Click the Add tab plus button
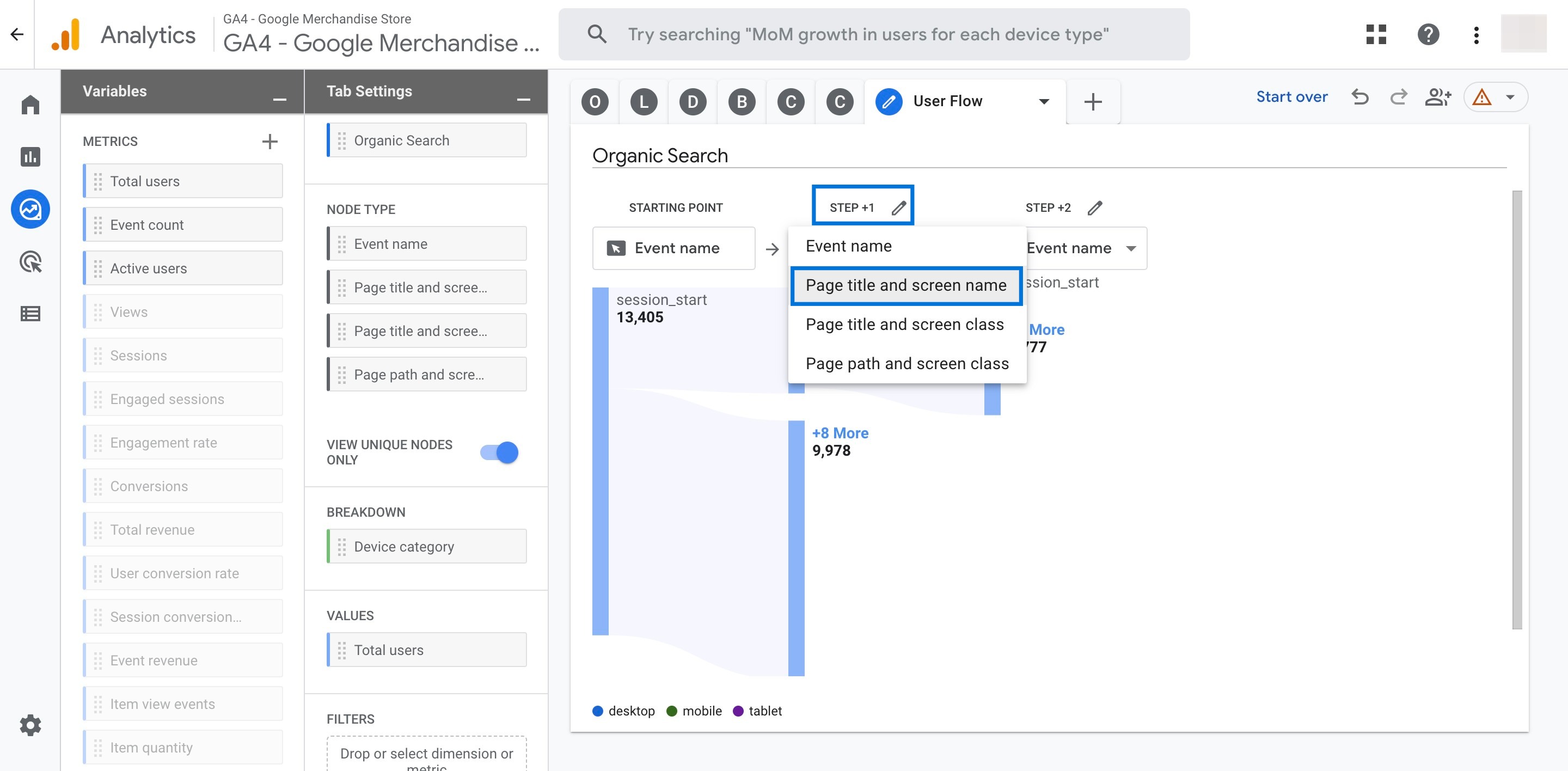 coord(1092,100)
